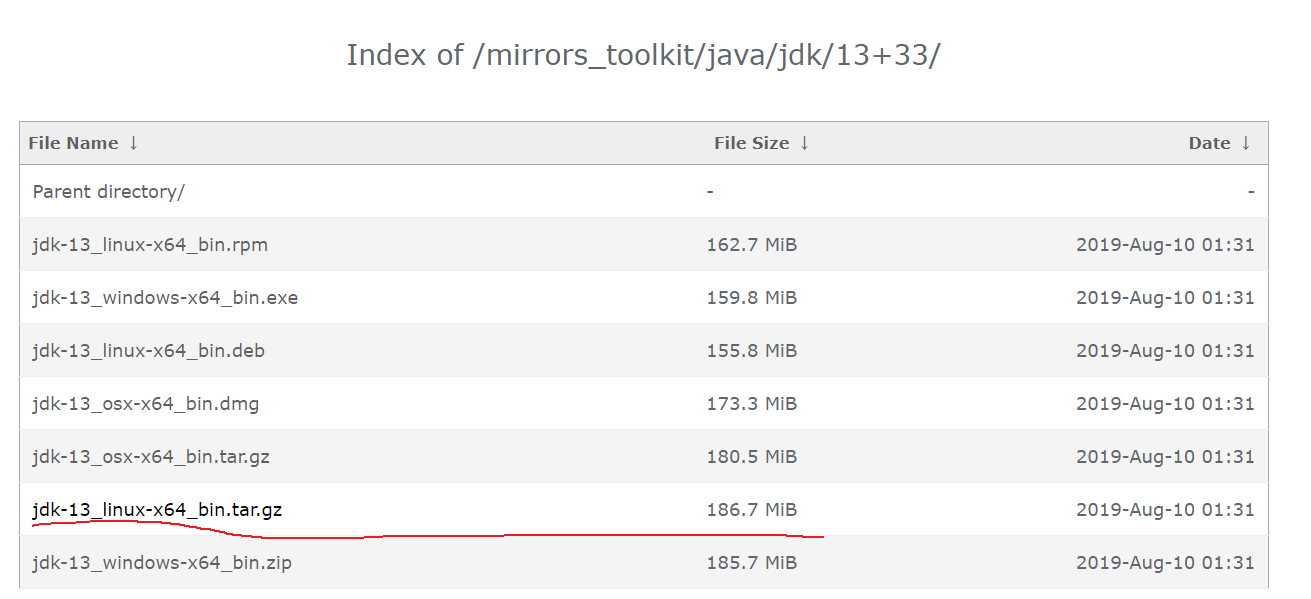Click the File Name sort arrow
This screenshot has width=1311, height=599.
point(133,143)
